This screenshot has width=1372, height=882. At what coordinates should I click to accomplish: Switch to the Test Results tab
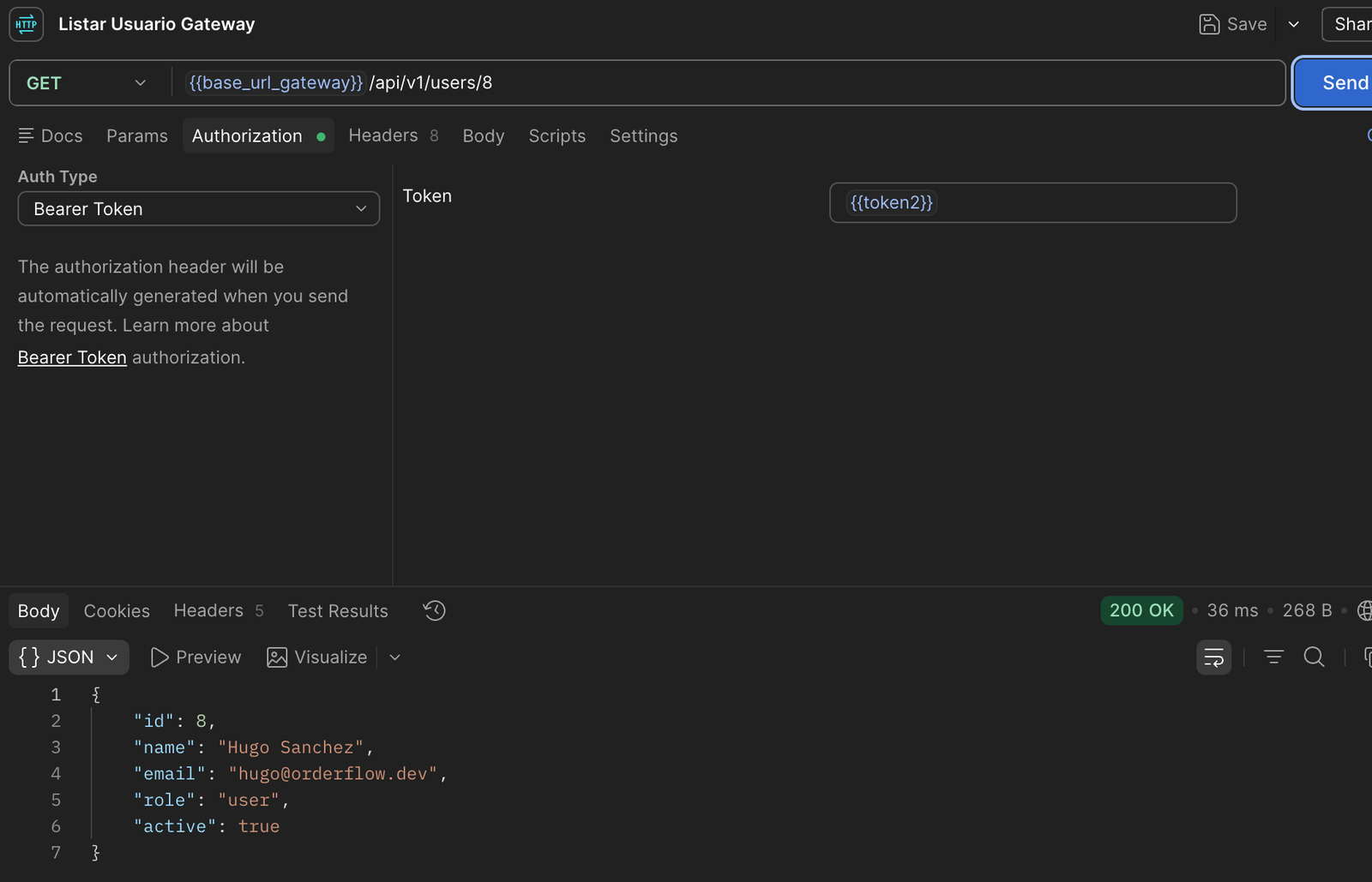pos(338,611)
